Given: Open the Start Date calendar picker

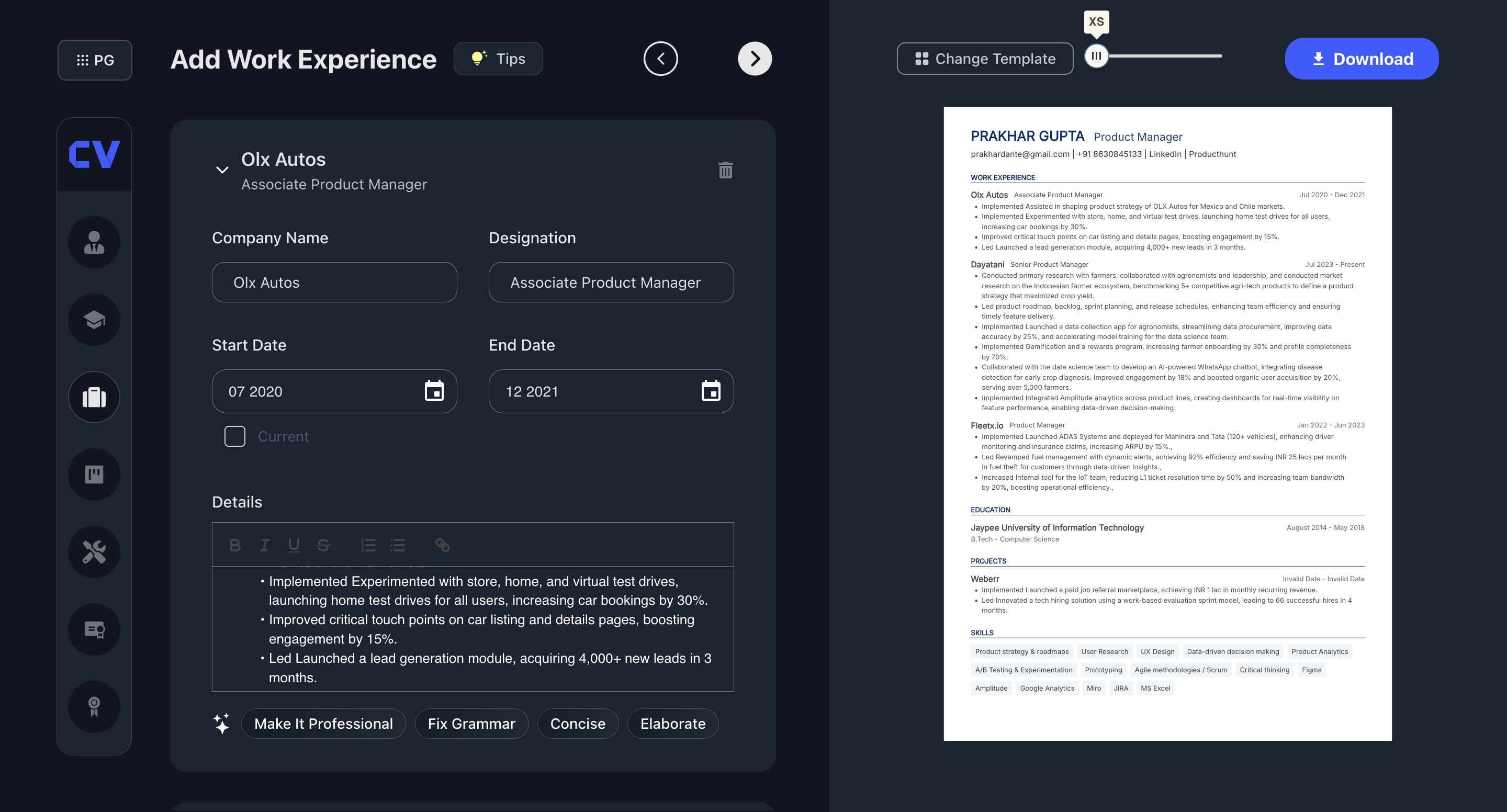Looking at the screenshot, I should [433, 391].
